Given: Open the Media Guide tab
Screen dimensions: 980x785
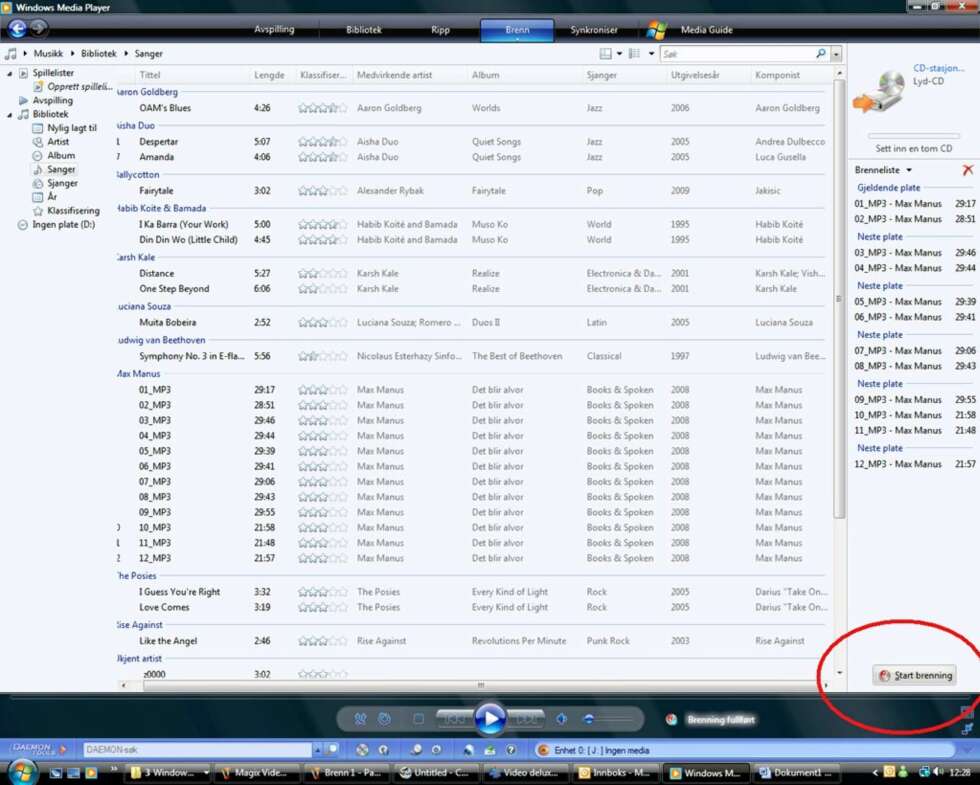Looking at the screenshot, I should tap(706, 29).
